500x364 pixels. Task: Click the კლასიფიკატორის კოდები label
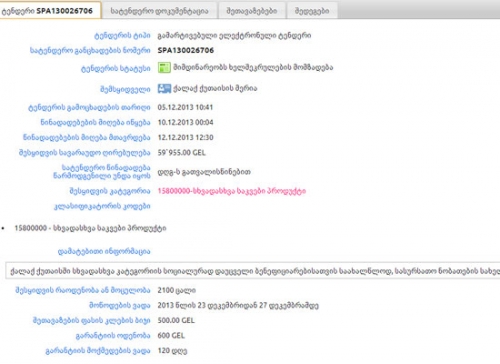point(102,206)
